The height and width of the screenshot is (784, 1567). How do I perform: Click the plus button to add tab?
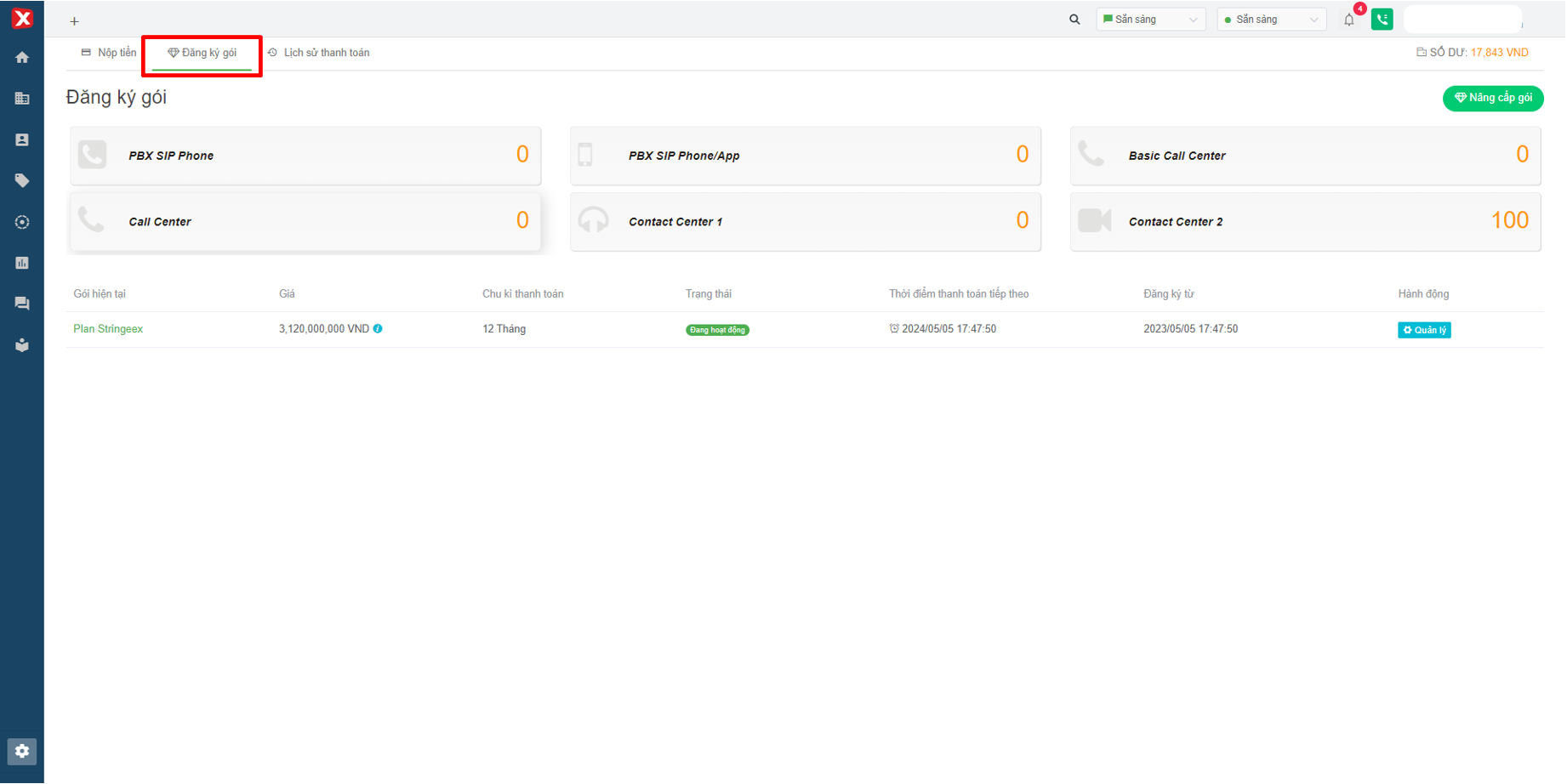pyautogui.click(x=75, y=21)
